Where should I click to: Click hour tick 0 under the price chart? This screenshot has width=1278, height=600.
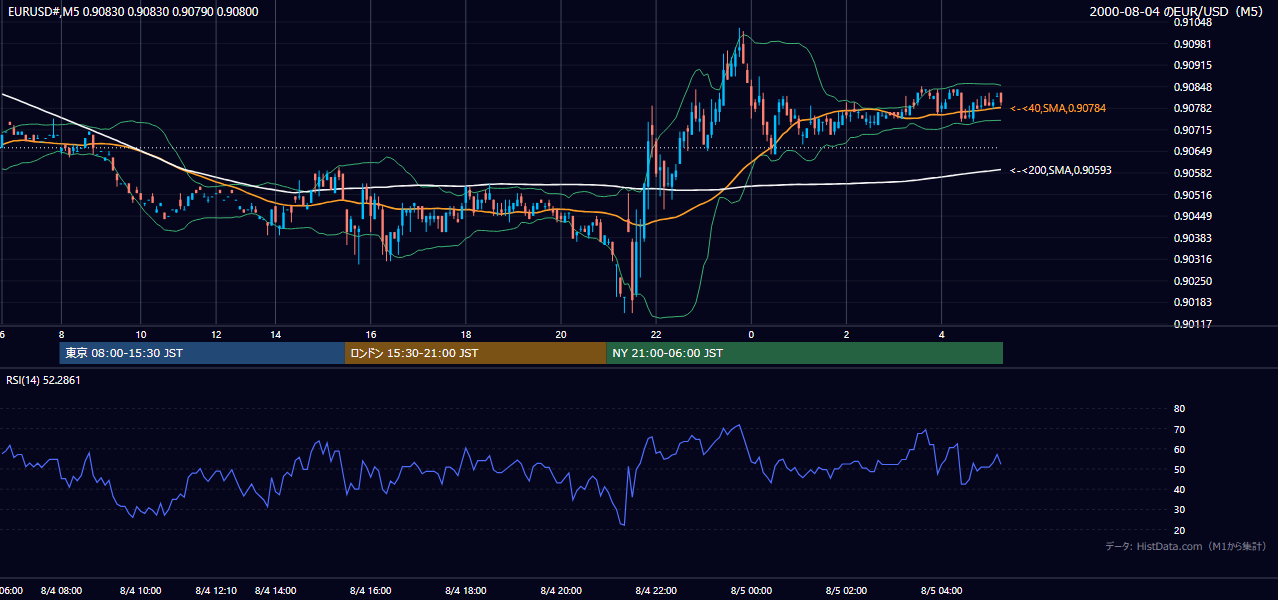point(751,335)
